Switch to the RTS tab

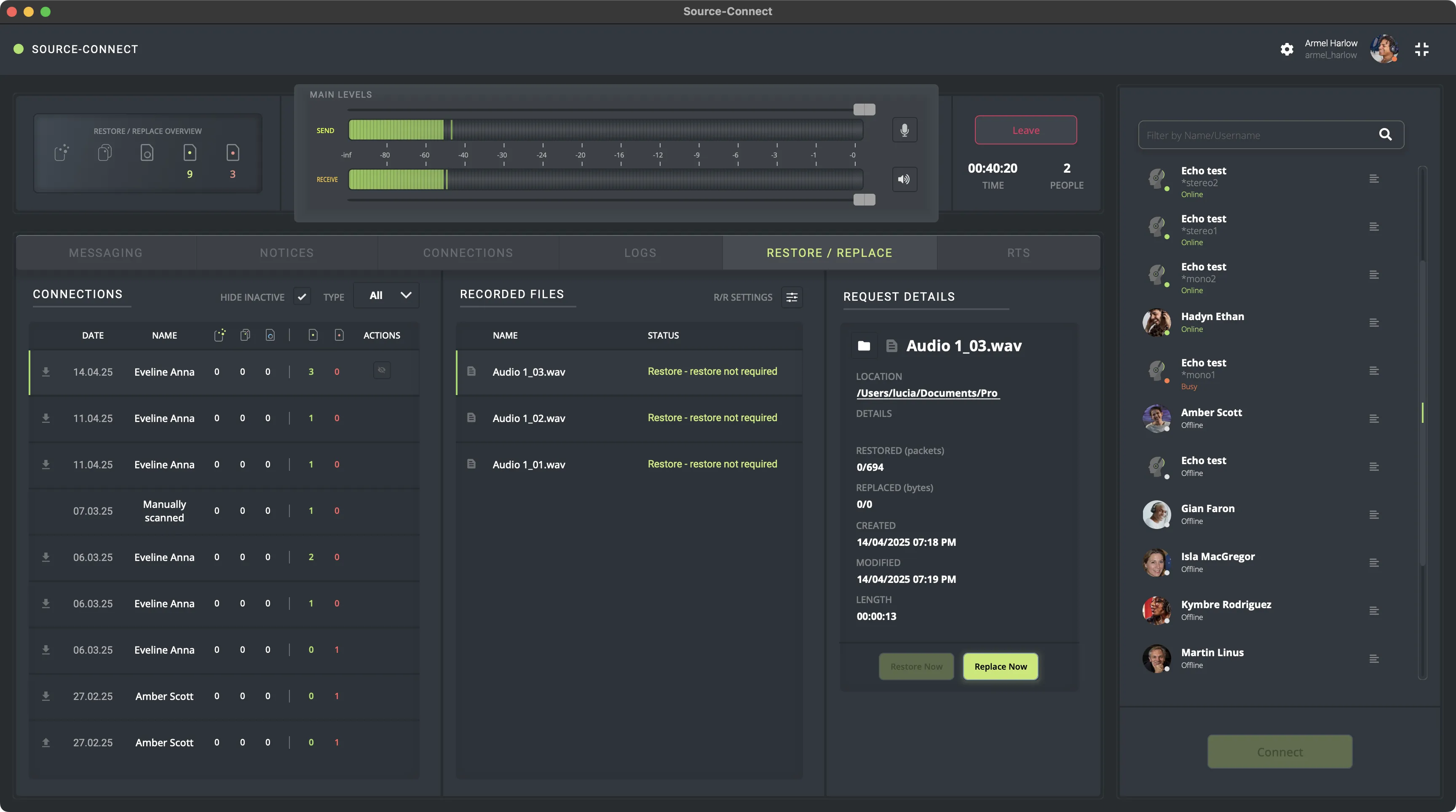point(1019,253)
